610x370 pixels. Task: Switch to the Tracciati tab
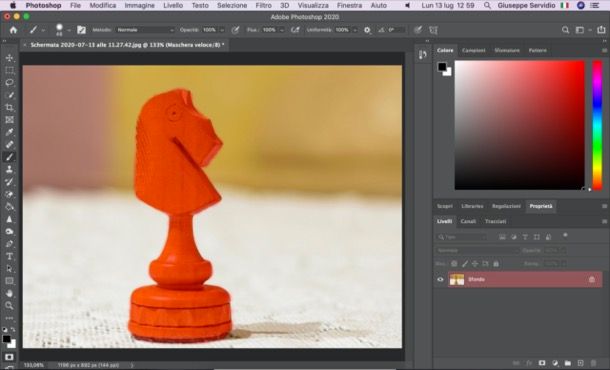pyautogui.click(x=495, y=221)
